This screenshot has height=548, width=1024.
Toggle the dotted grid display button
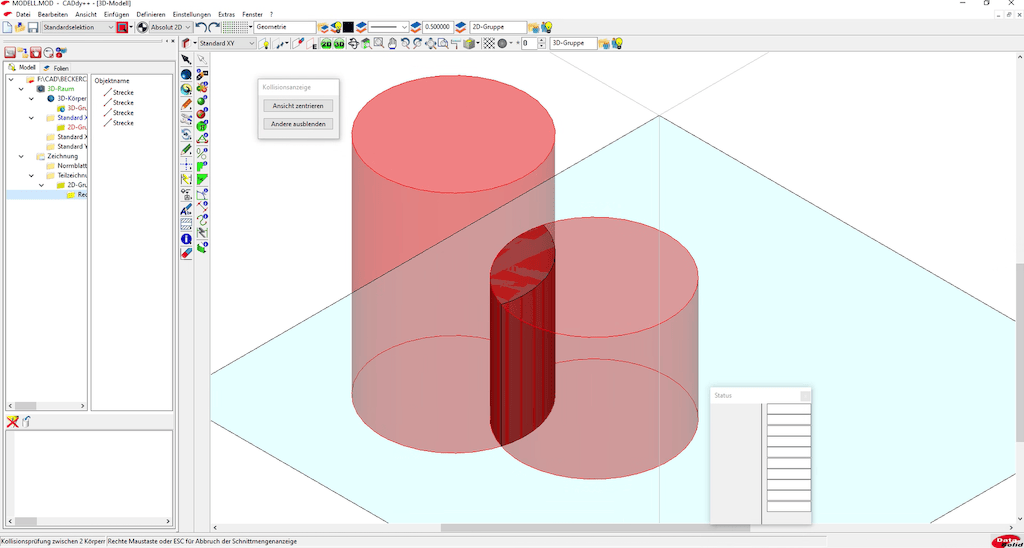235,27
